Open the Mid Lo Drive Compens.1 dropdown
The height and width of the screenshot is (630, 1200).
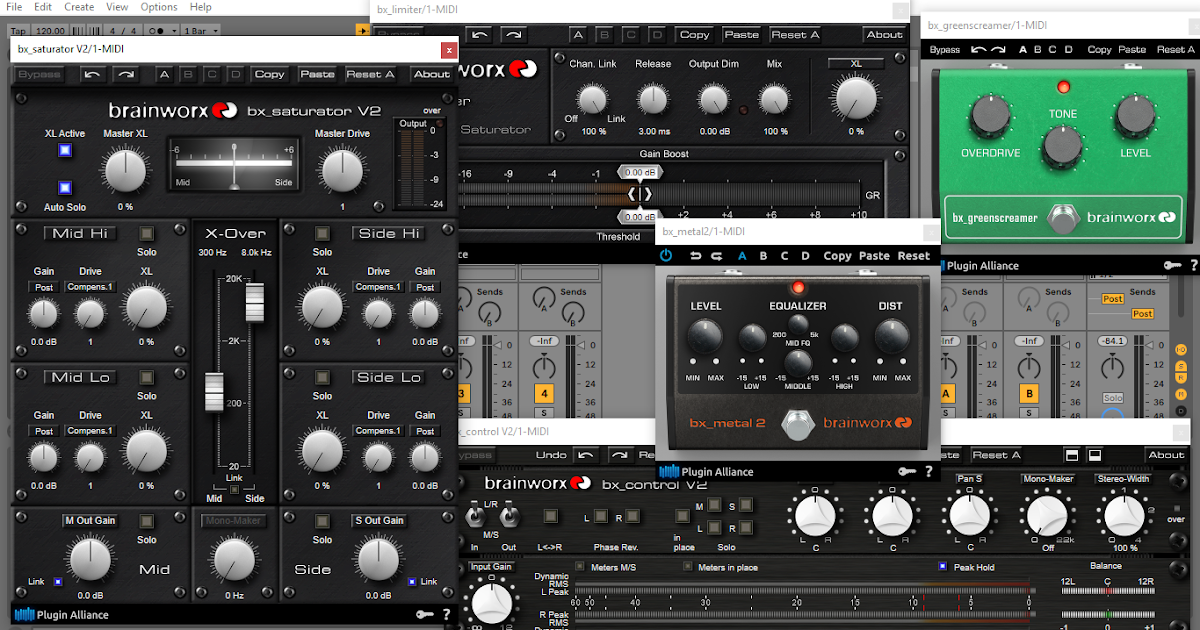tap(91, 431)
